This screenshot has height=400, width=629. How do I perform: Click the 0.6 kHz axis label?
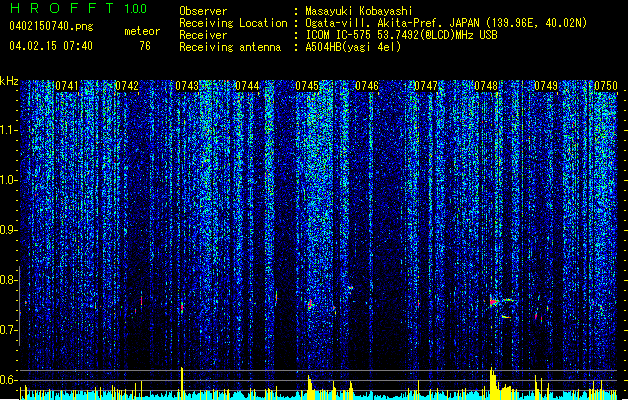click(7, 380)
